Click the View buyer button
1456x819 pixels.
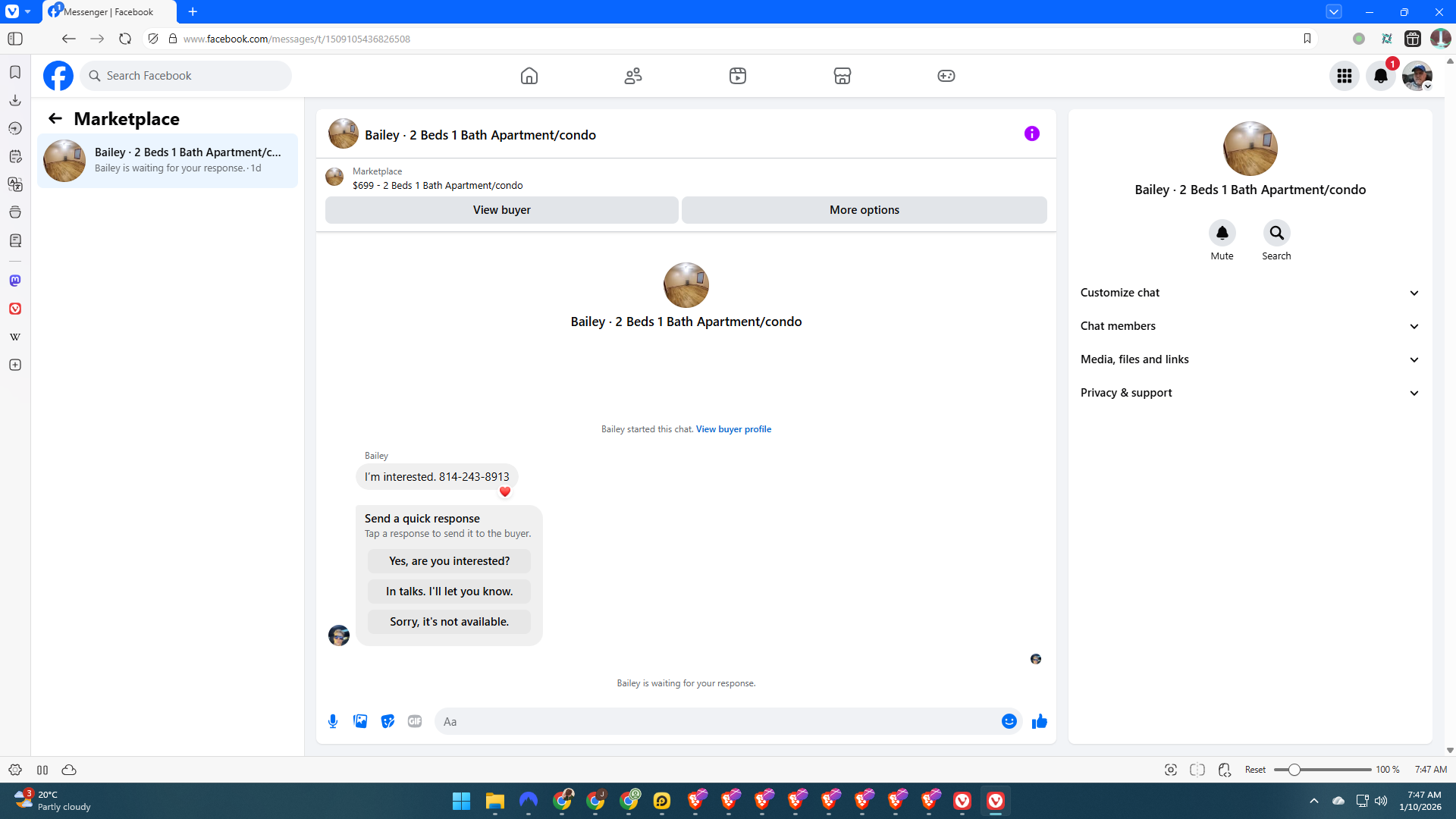coord(501,210)
